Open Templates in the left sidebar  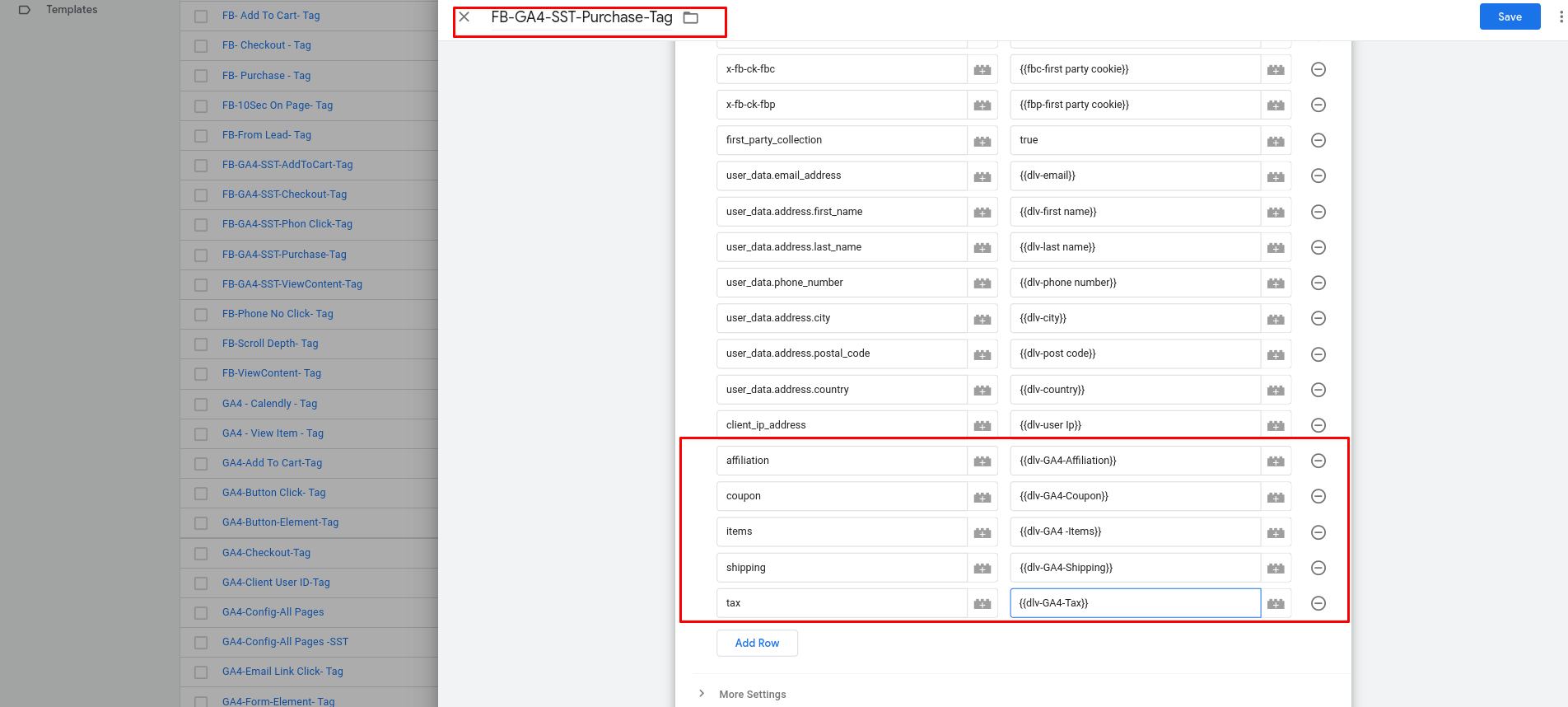(72, 10)
